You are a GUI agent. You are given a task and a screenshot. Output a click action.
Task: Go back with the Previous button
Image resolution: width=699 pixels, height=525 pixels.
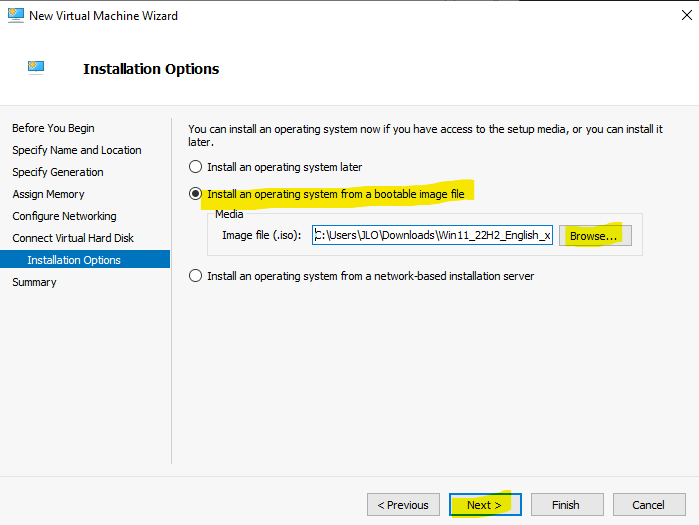403,504
